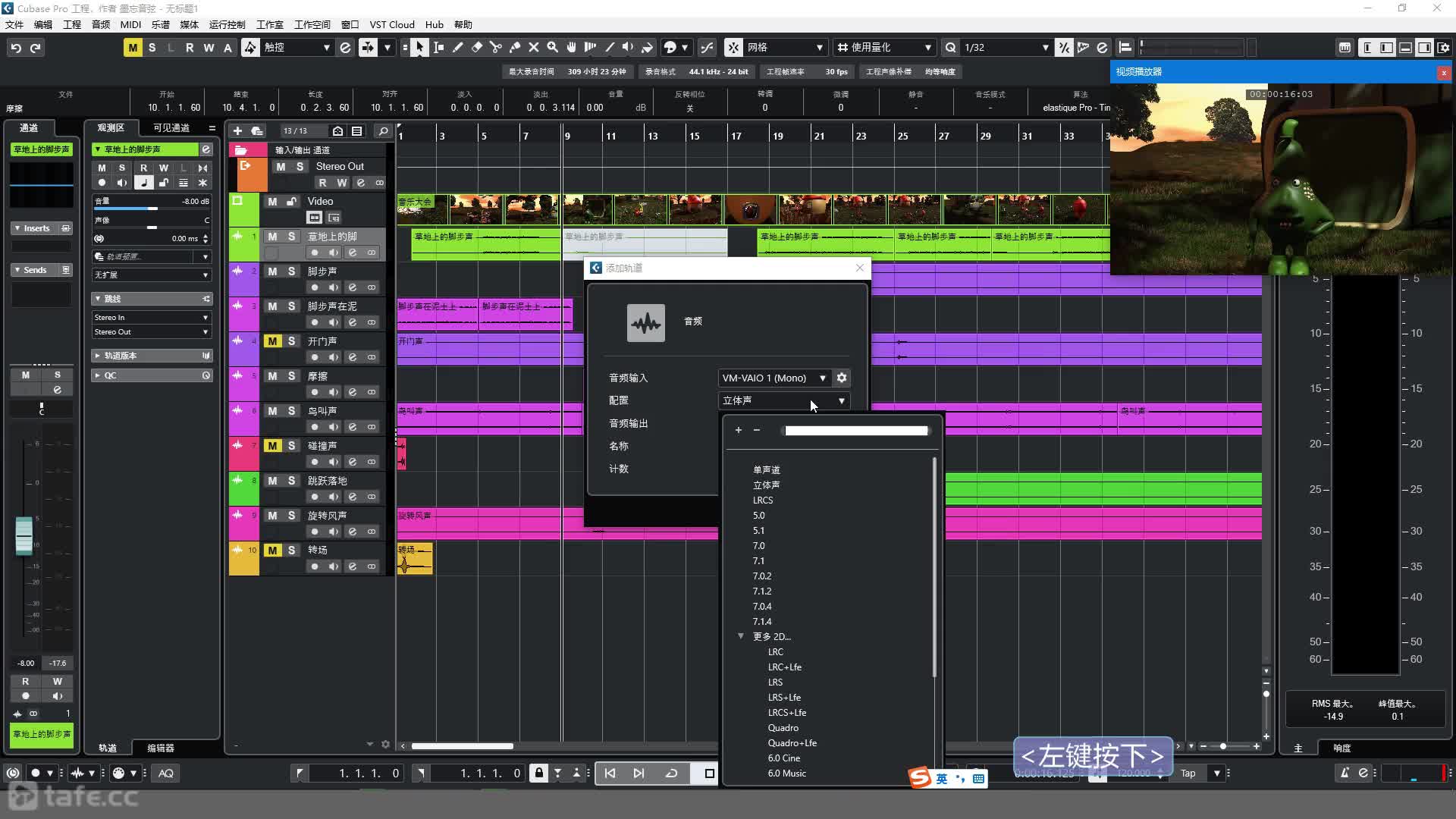Viewport: 1456px width, 819px height.
Task: Click the Redo arrow icon
Action: pyautogui.click(x=35, y=48)
